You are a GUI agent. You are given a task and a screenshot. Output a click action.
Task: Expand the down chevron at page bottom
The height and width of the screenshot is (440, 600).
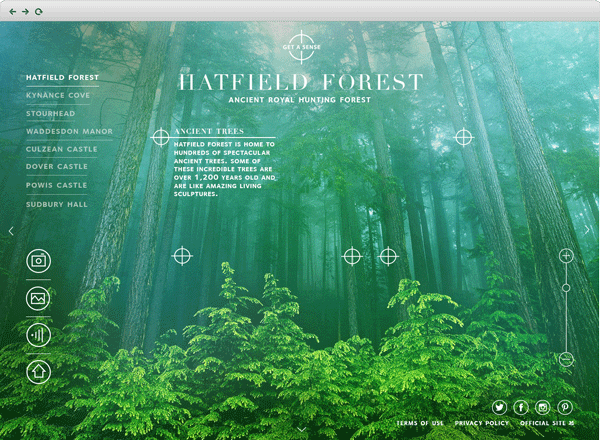coord(302,430)
